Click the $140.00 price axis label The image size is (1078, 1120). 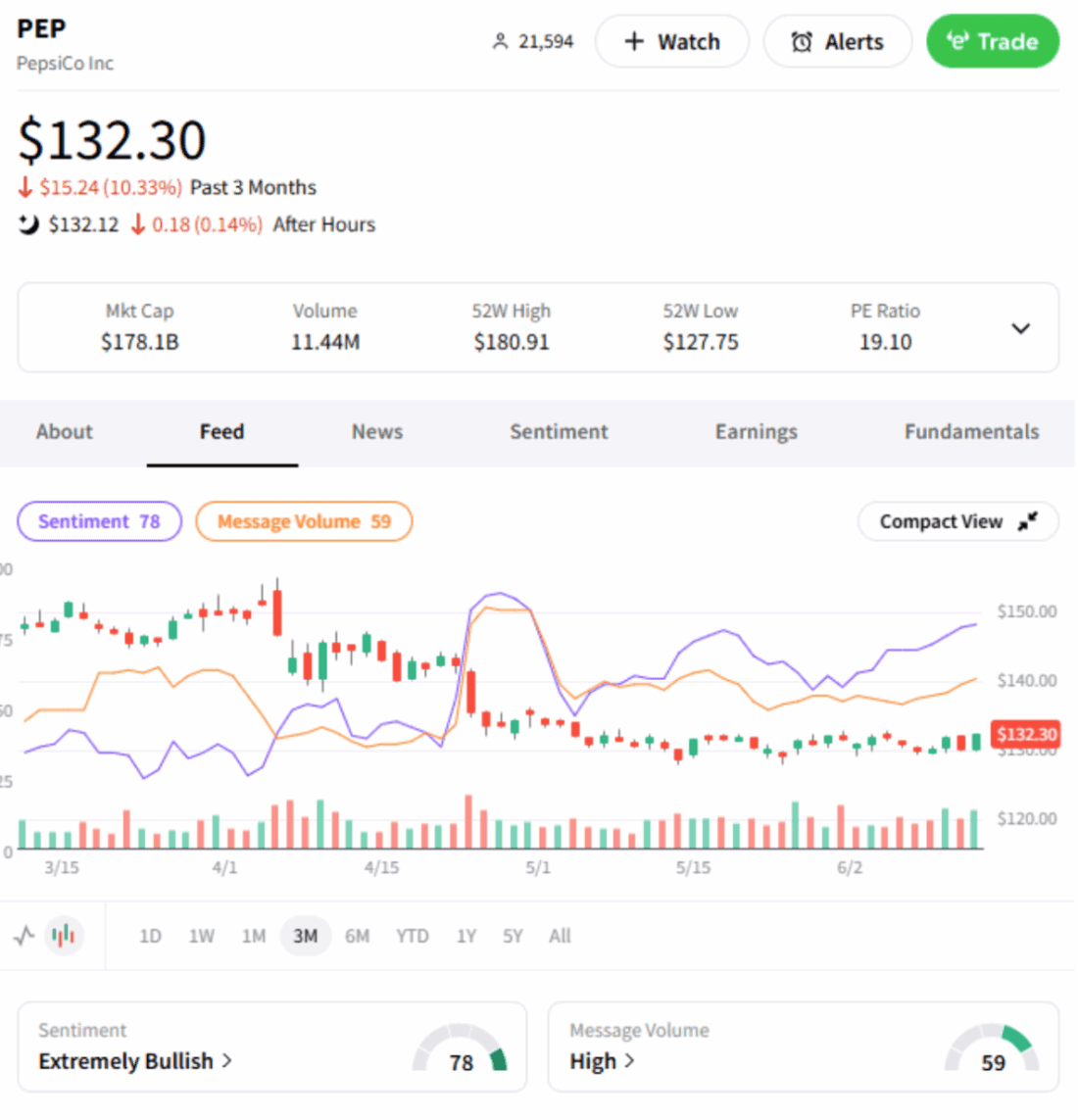tap(1027, 680)
